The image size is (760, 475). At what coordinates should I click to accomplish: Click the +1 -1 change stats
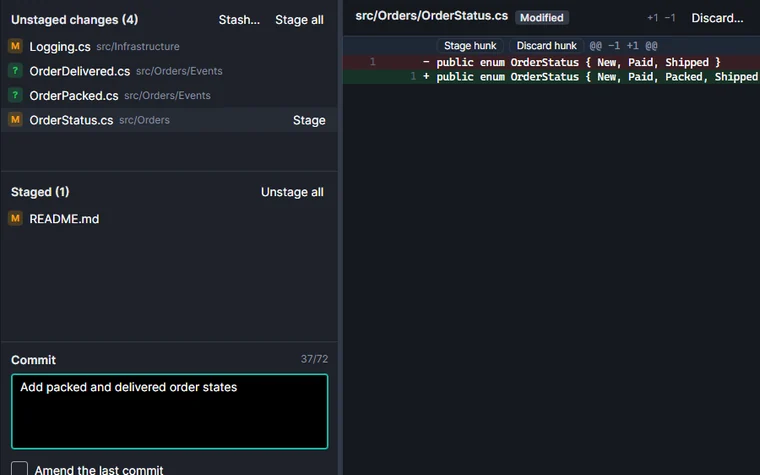661,18
